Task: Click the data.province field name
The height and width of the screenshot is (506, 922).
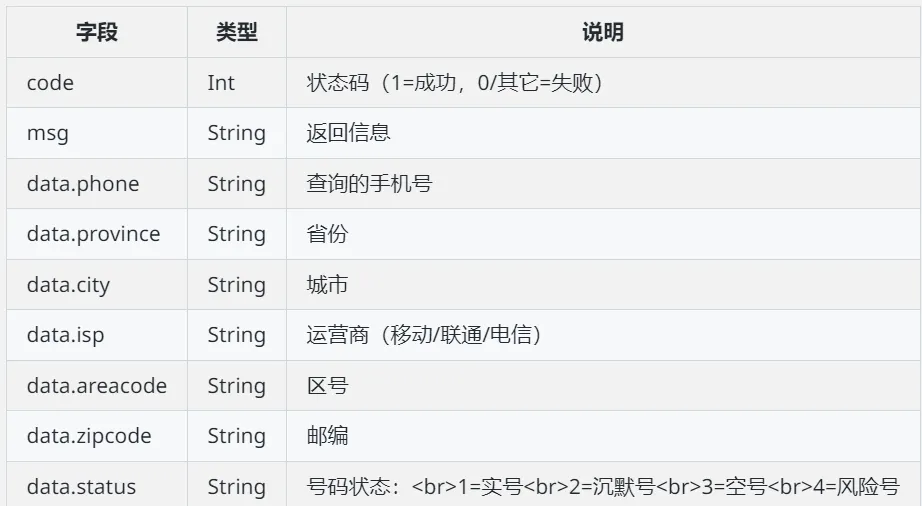Action: point(93,234)
